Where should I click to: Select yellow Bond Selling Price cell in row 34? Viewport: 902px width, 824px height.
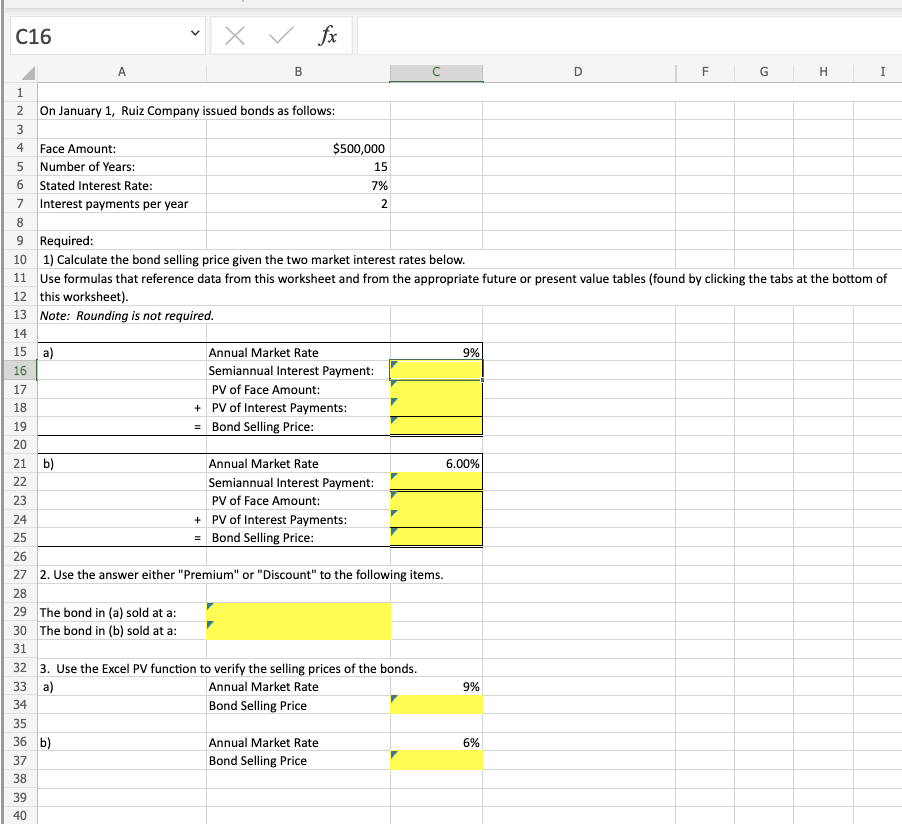[x=436, y=705]
